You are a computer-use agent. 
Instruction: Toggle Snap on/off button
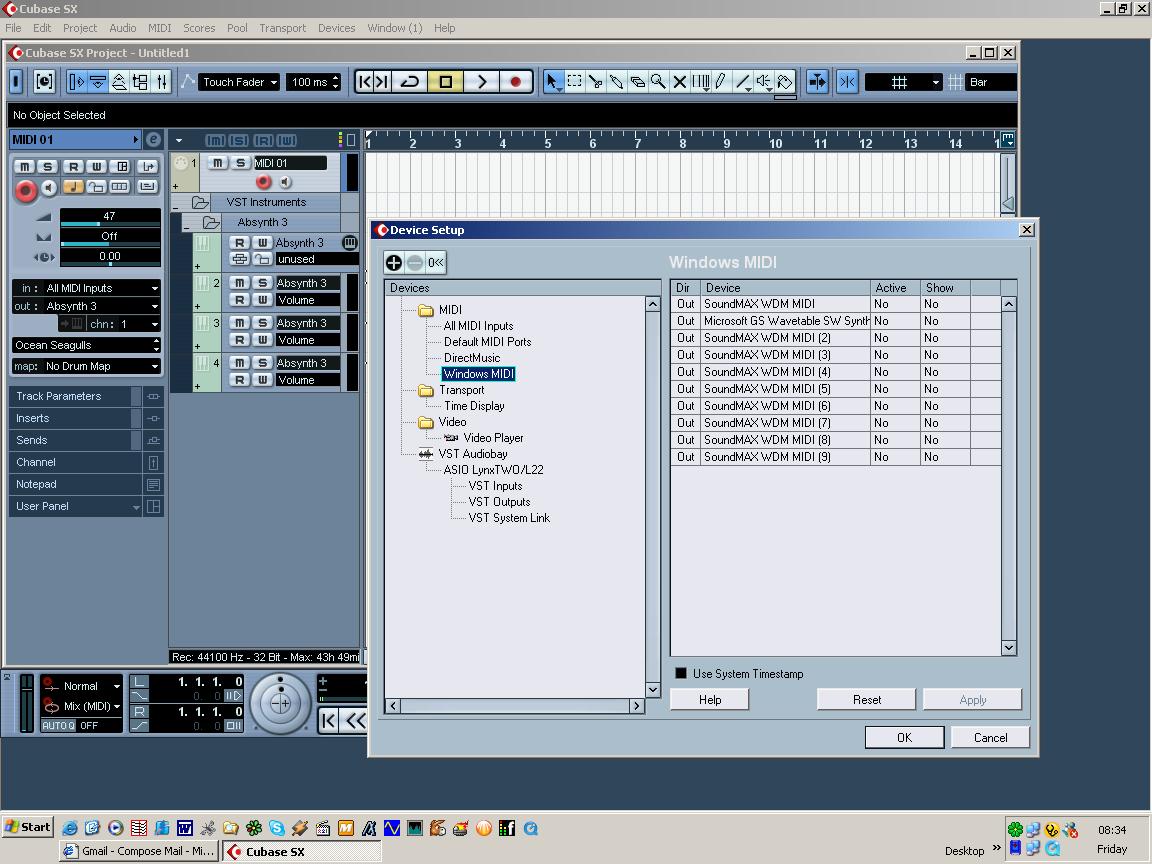coord(847,82)
